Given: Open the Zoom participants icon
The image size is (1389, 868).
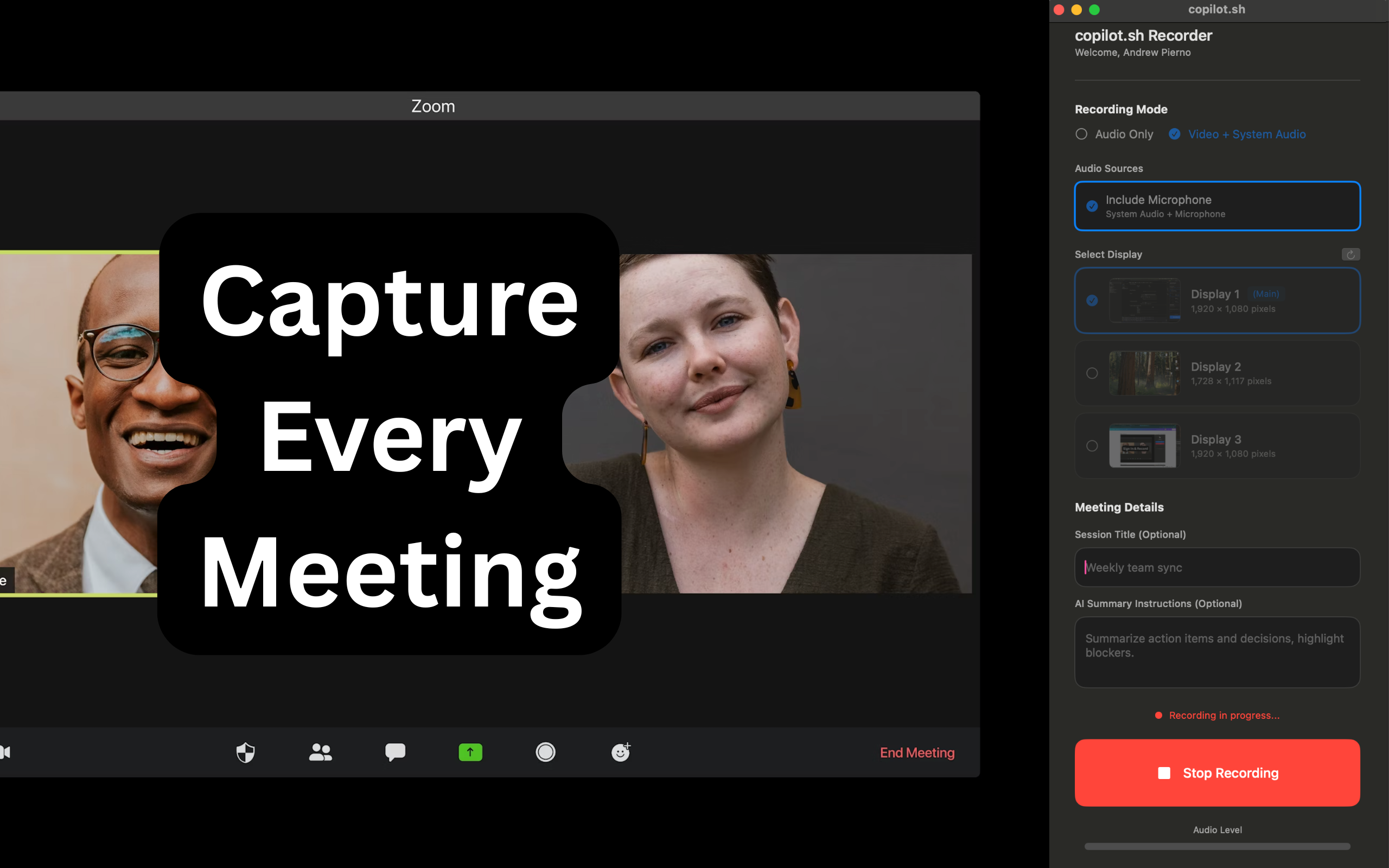Looking at the screenshot, I should 320,752.
